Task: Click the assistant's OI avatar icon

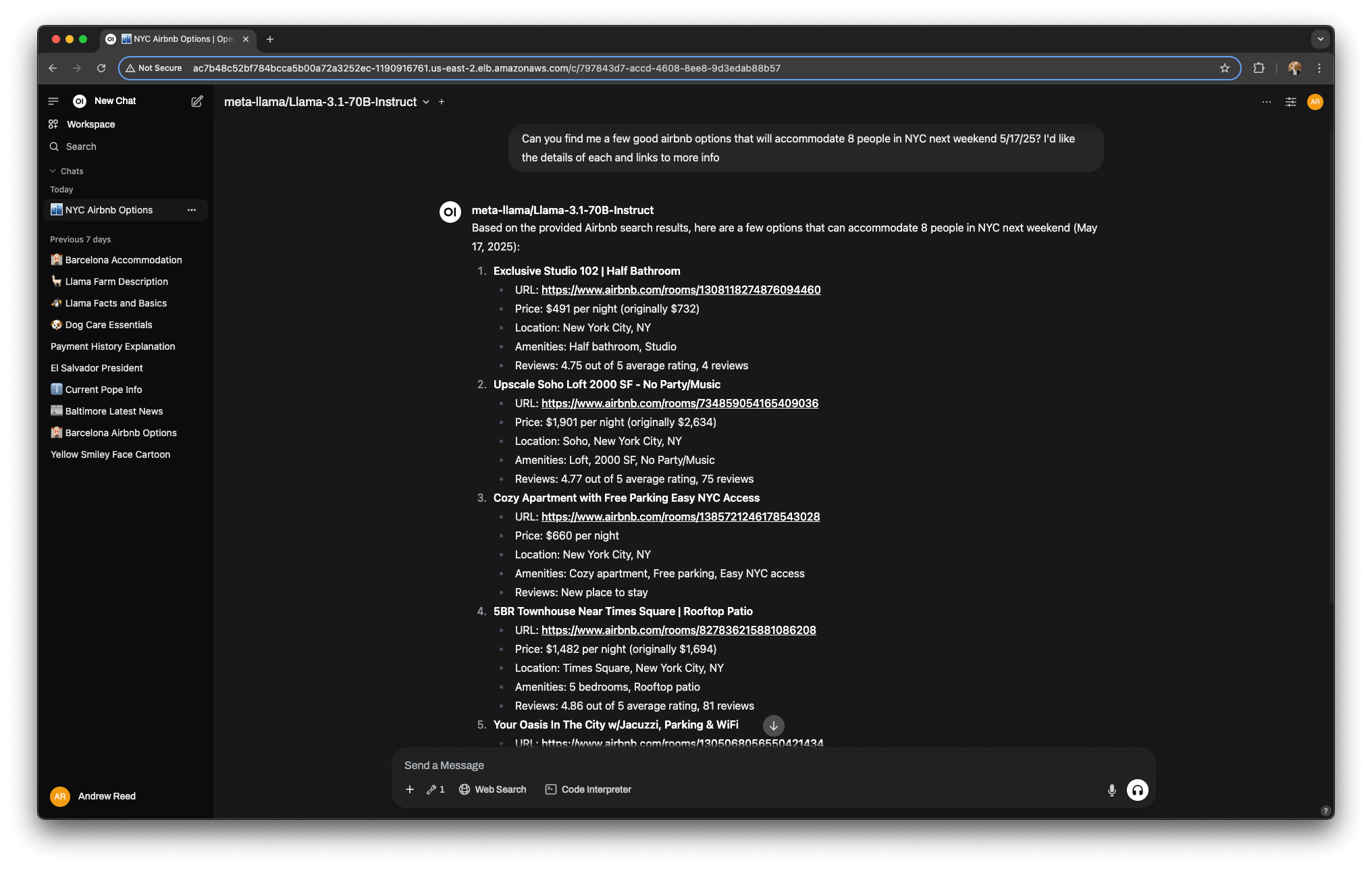Action: tap(450, 212)
